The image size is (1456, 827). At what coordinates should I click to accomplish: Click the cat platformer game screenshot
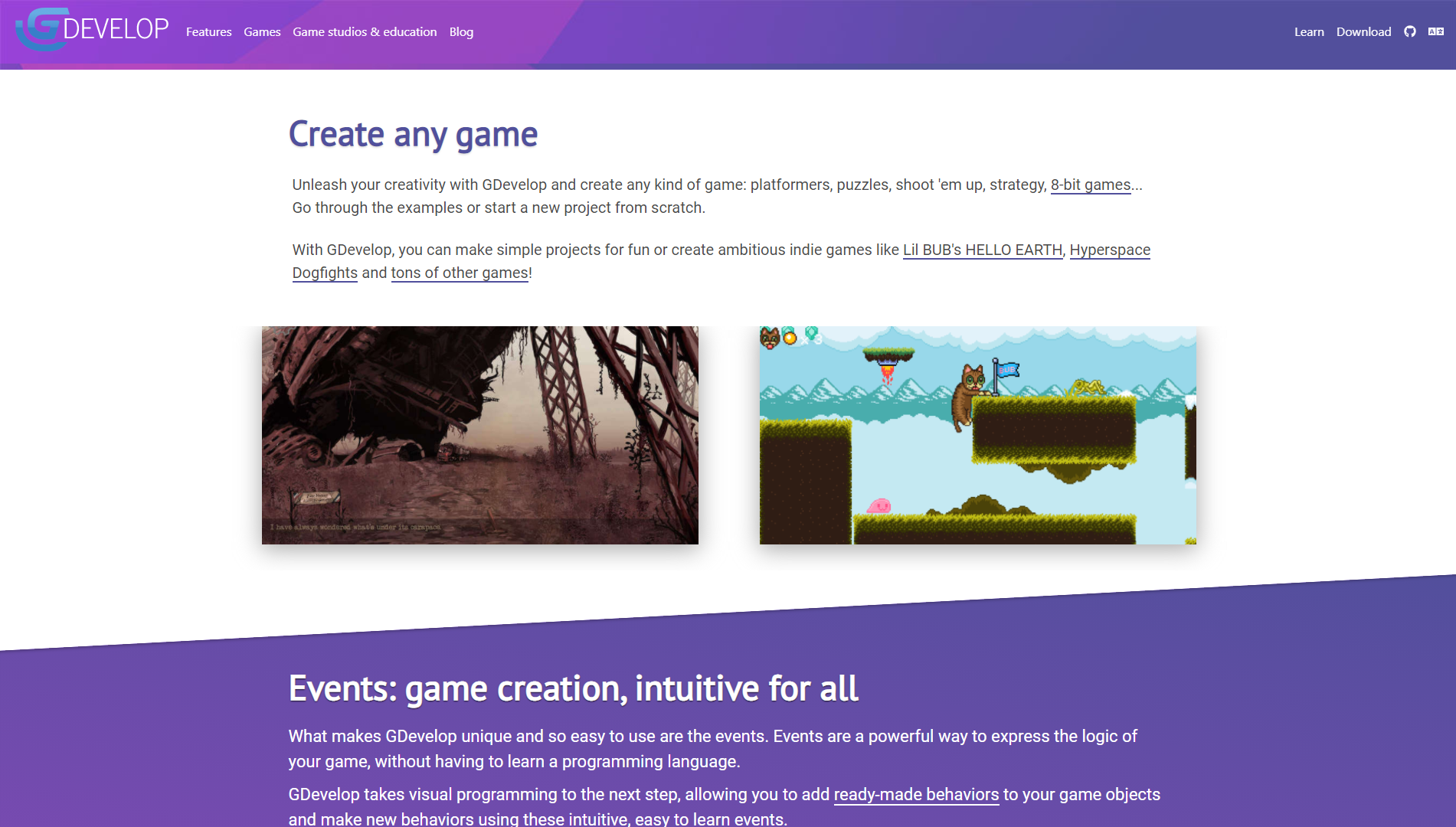pyautogui.click(x=978, y=435)
